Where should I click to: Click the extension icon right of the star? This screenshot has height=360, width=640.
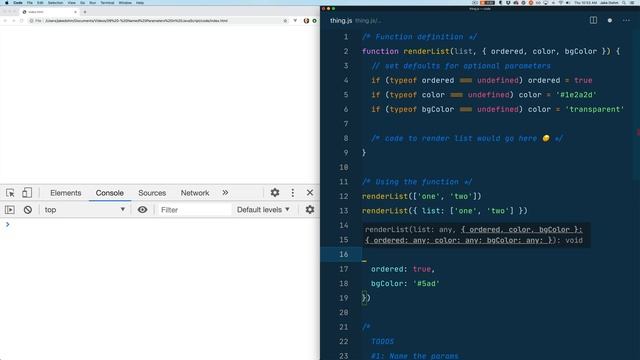click(x=295, y=20)
